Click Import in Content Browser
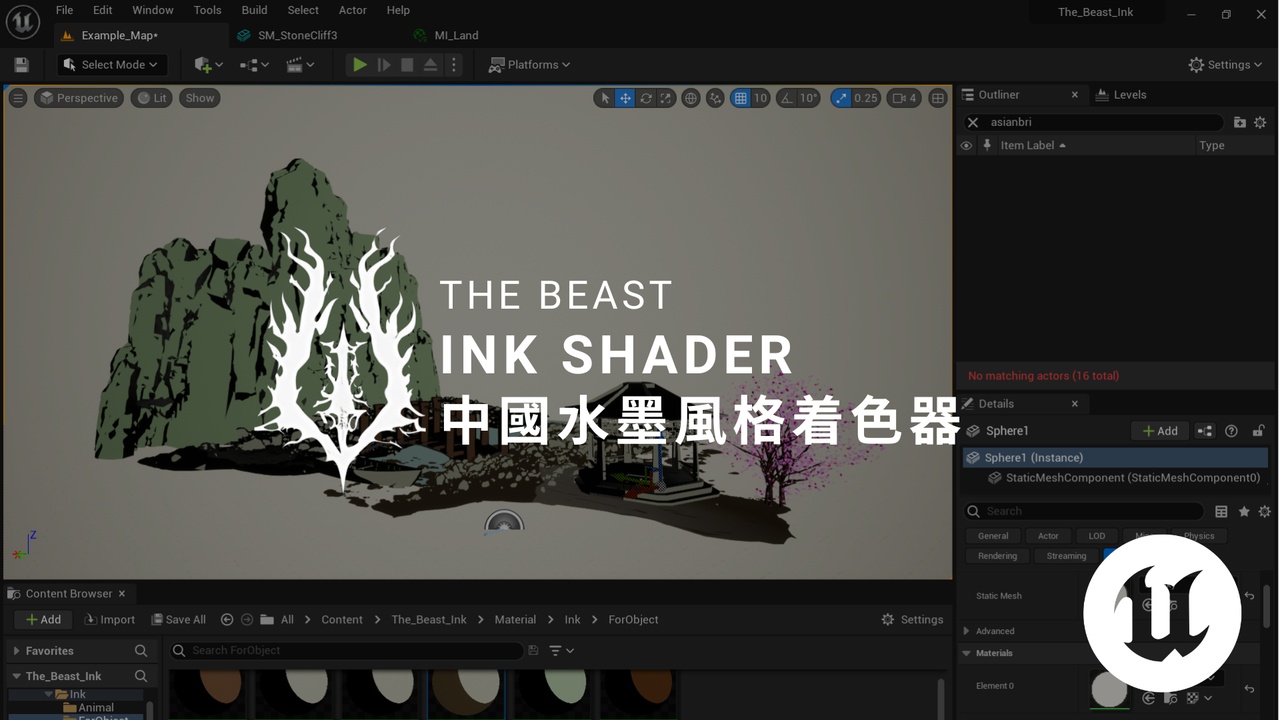 [x=110, y=620]
